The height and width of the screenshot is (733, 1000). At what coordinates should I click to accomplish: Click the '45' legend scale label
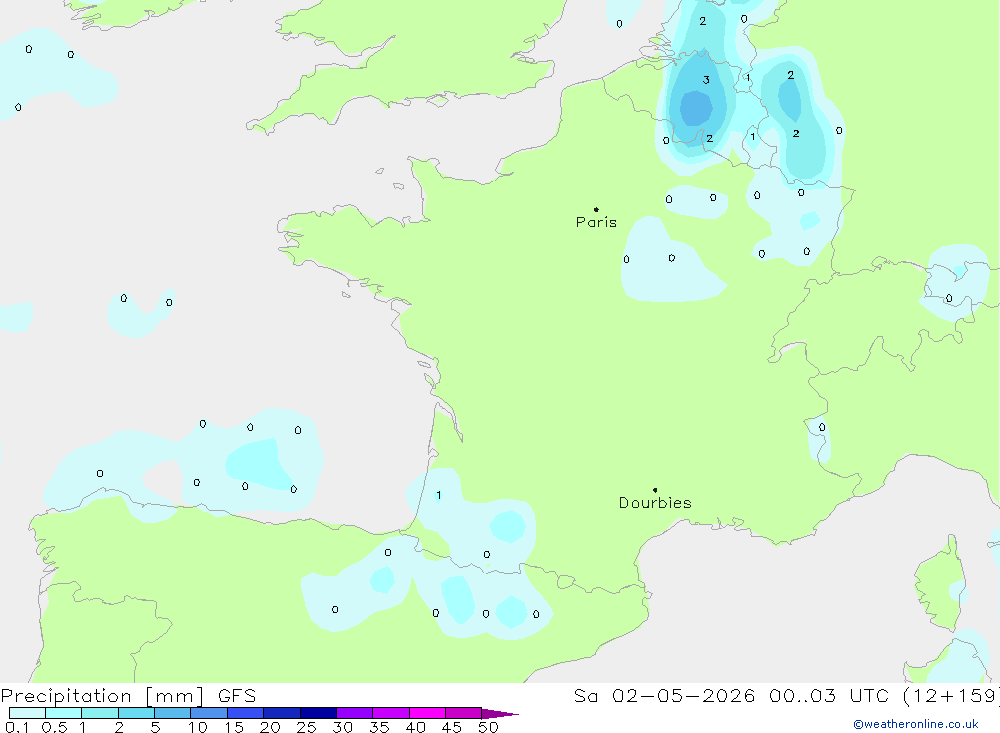pyautogui.click(x=452, y=727)
